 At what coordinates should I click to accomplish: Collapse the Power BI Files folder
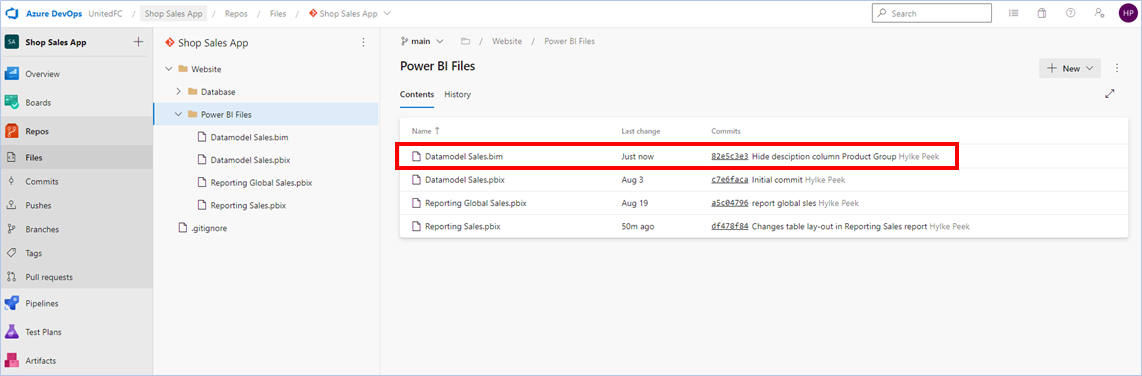pos(178,114)
